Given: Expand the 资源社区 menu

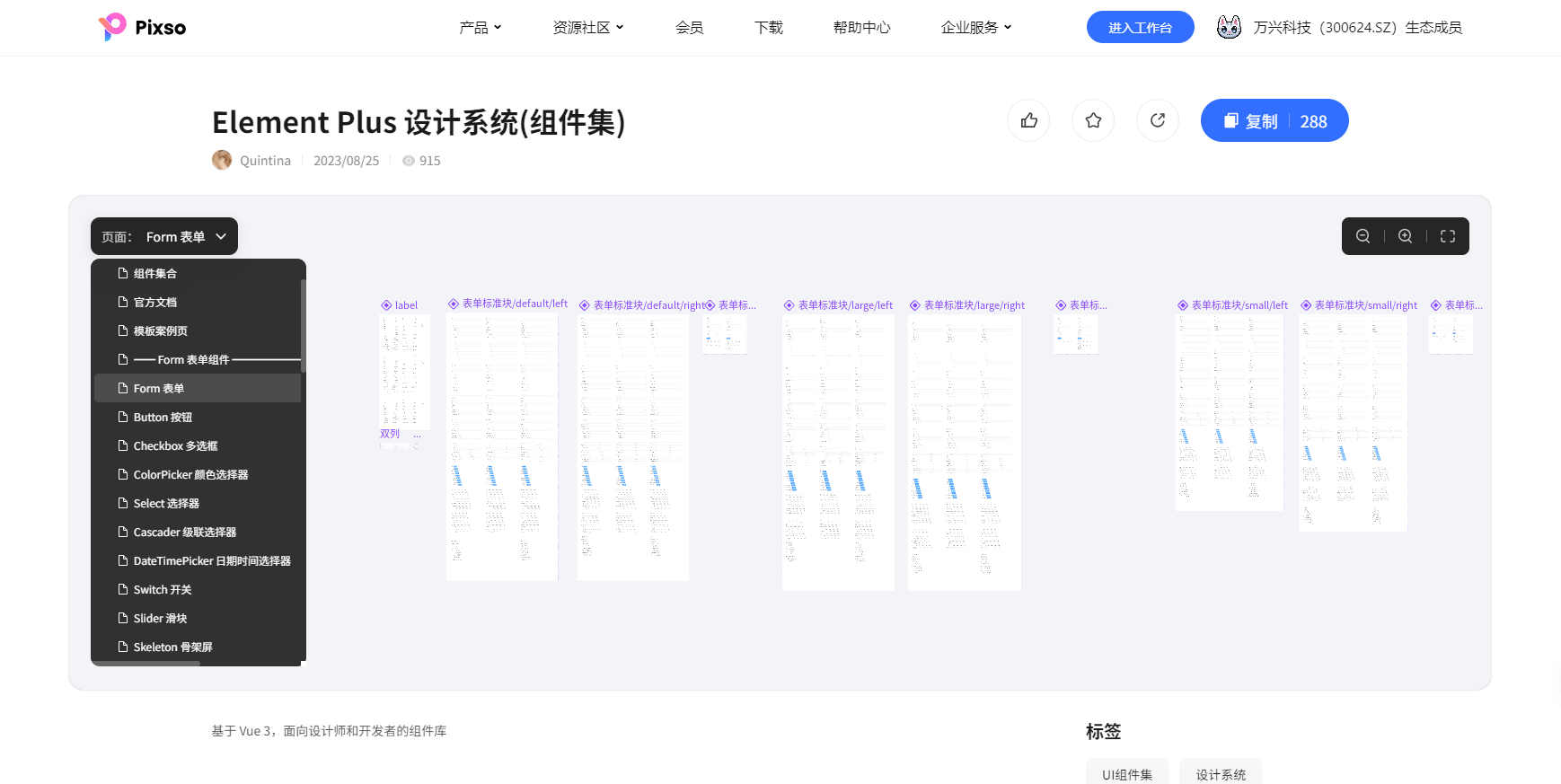Looking at the screenshot, I should click(587, 28).
